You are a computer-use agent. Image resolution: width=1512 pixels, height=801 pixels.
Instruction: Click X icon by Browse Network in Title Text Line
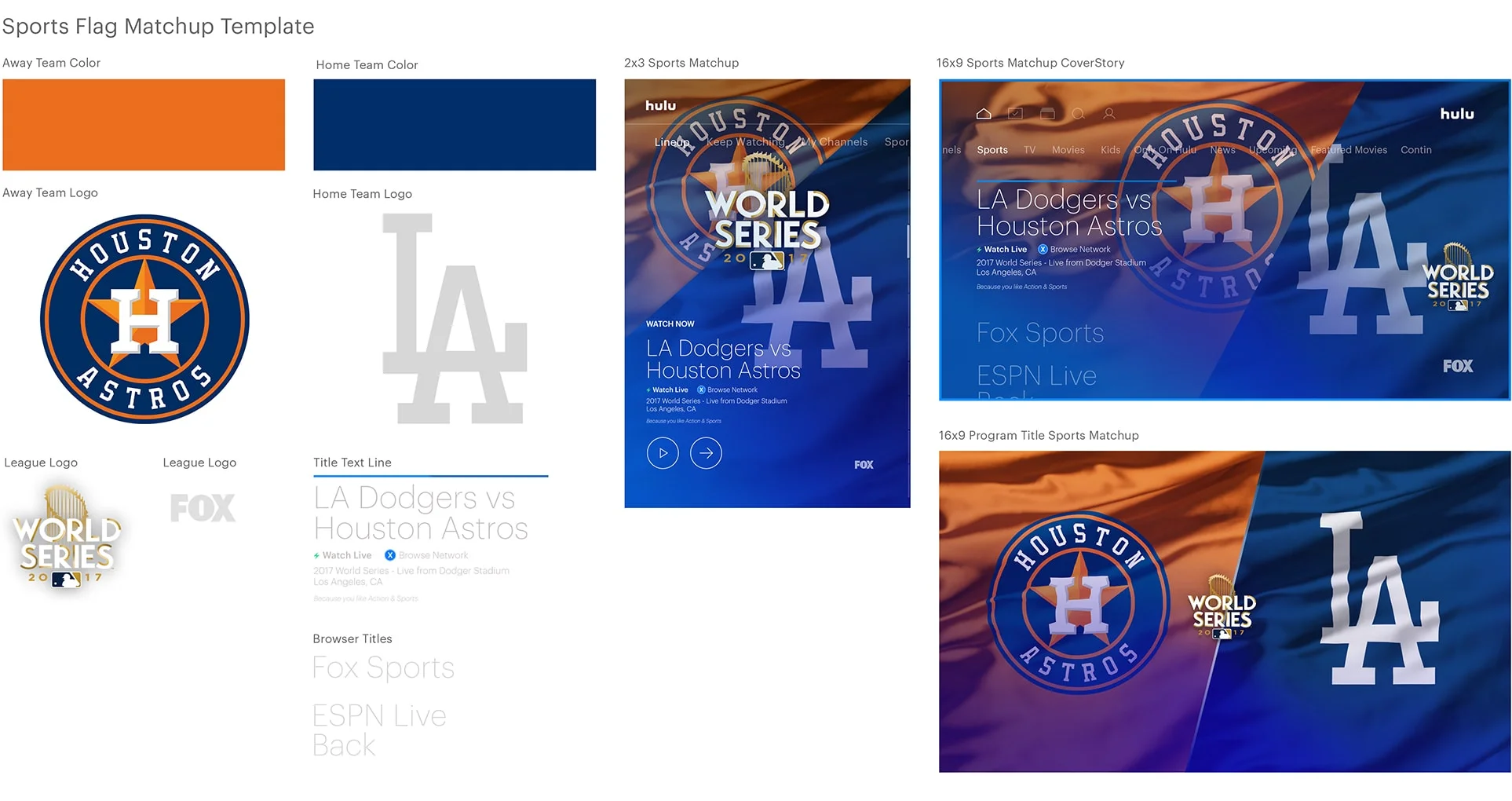[390, 555]
